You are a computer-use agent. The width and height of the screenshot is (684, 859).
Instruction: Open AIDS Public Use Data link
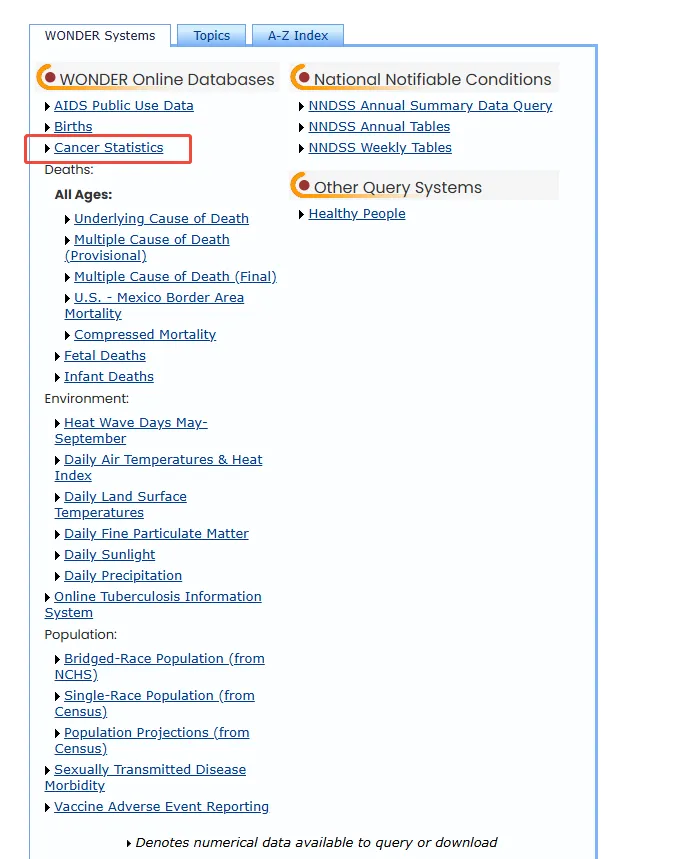click(124, 106)
